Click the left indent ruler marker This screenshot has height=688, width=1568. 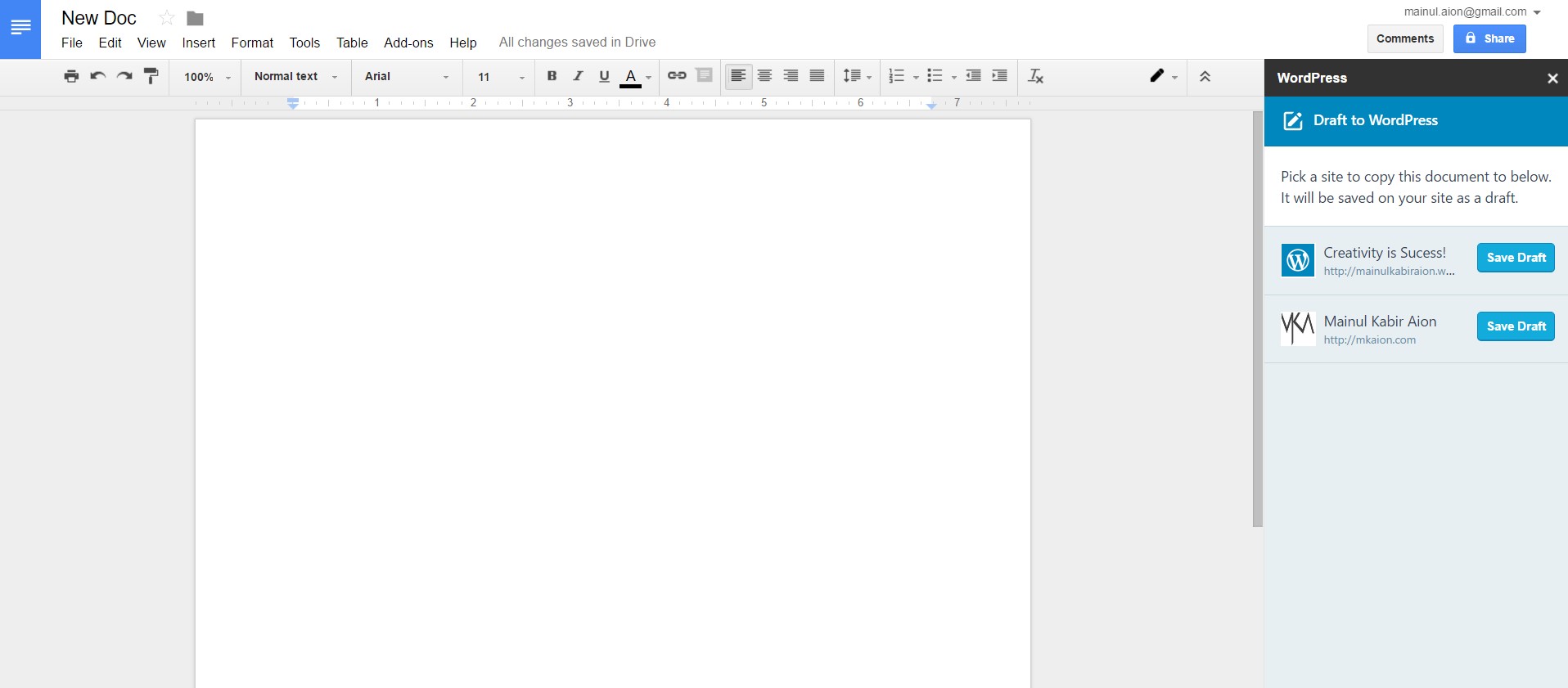pyautogui.click(x=293, y=103)
